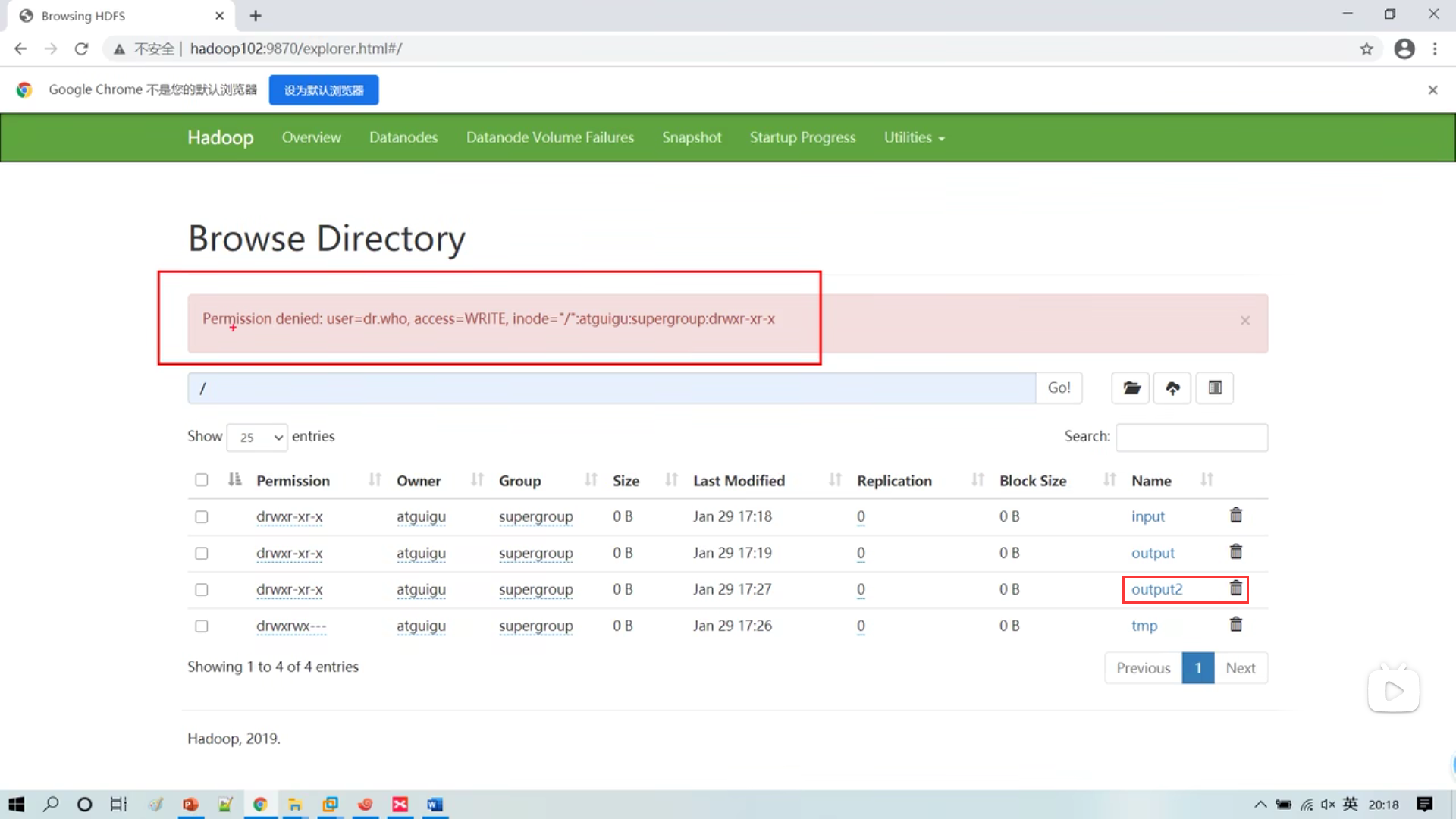The height and width of the screenshot is (819, 1456).
Task: Click the directory path input field
Action: coord(612,388)
